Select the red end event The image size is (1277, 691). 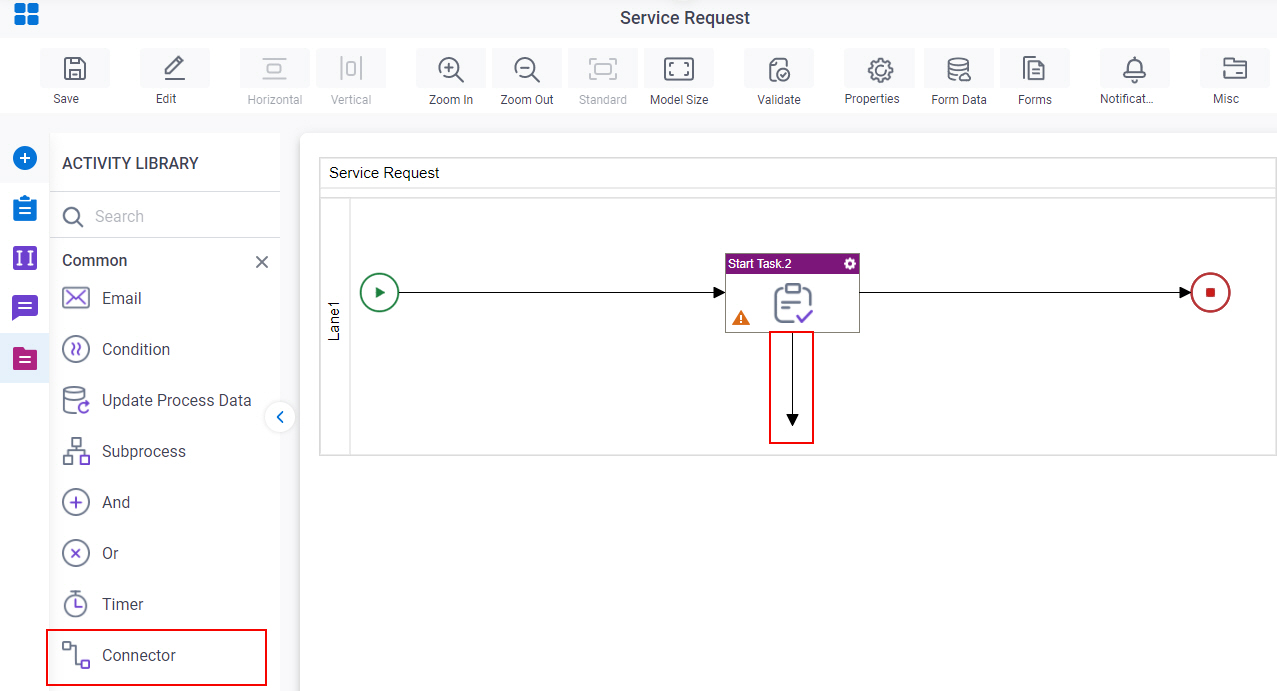1210,293
